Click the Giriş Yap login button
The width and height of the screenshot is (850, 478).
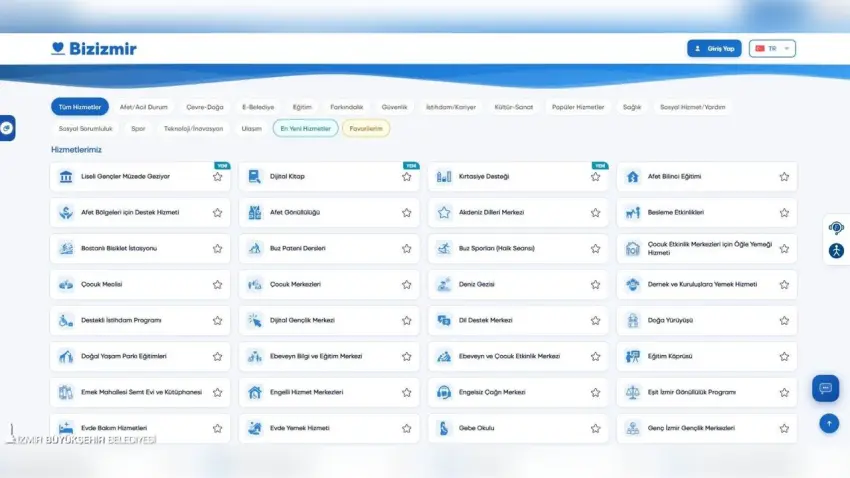[x=714, y=48]
